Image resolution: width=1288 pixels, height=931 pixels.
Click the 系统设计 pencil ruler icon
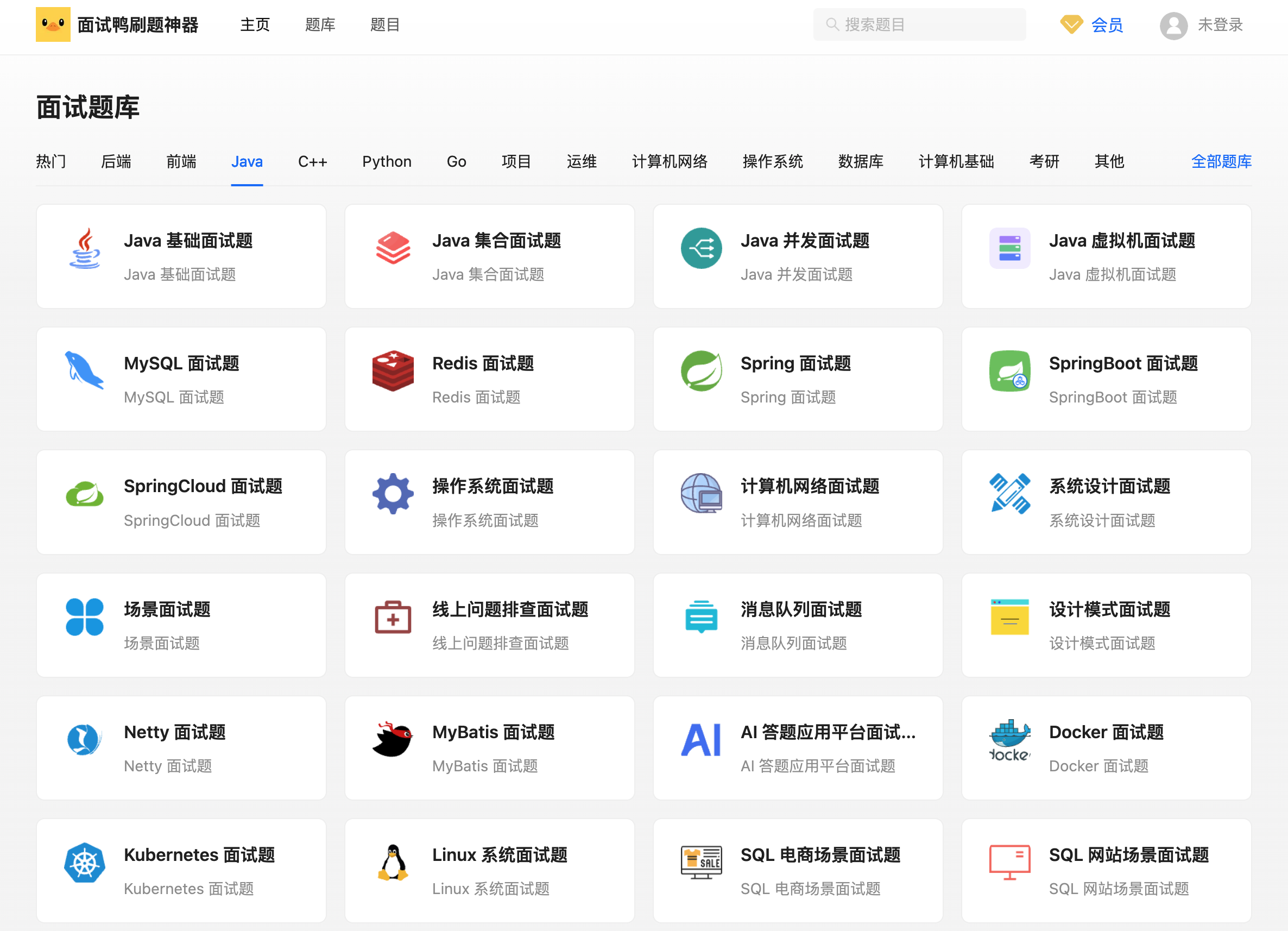coord(1010,494)
